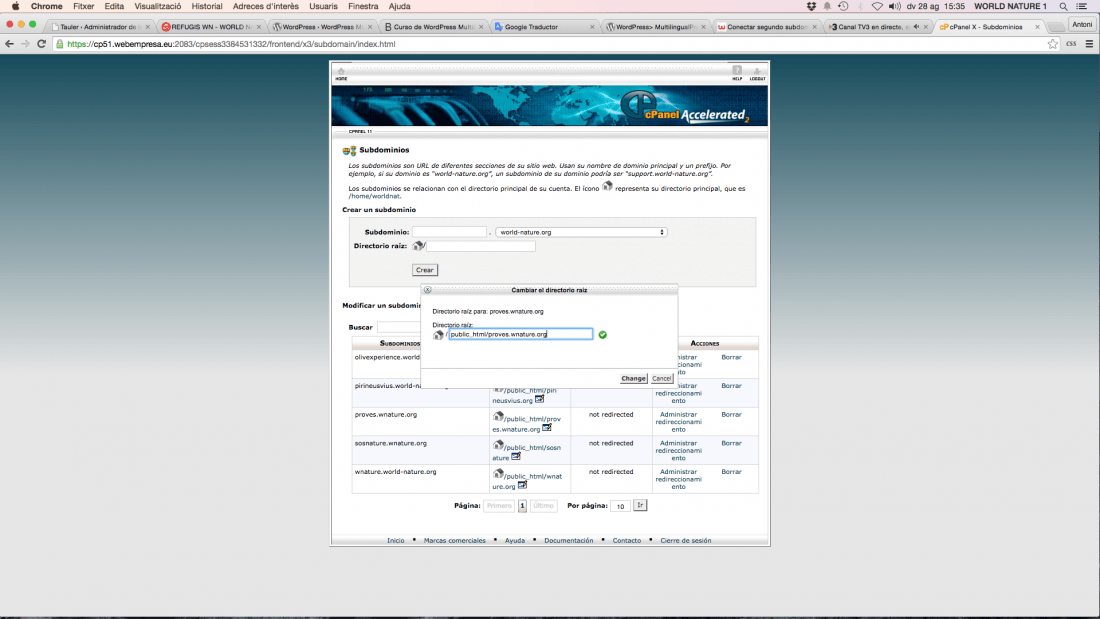Click the Cancel button in the dialog

[x=662, y=378]
